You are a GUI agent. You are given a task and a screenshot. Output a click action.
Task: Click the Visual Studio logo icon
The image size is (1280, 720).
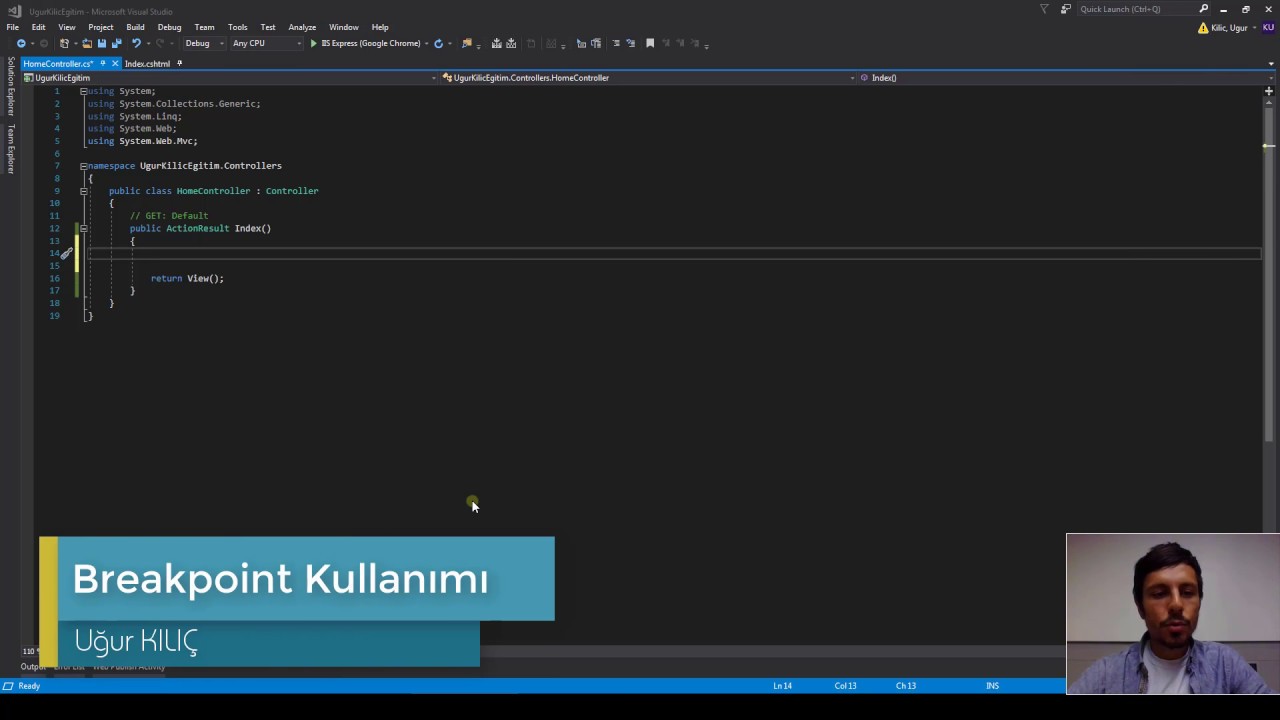pos(14,11)
